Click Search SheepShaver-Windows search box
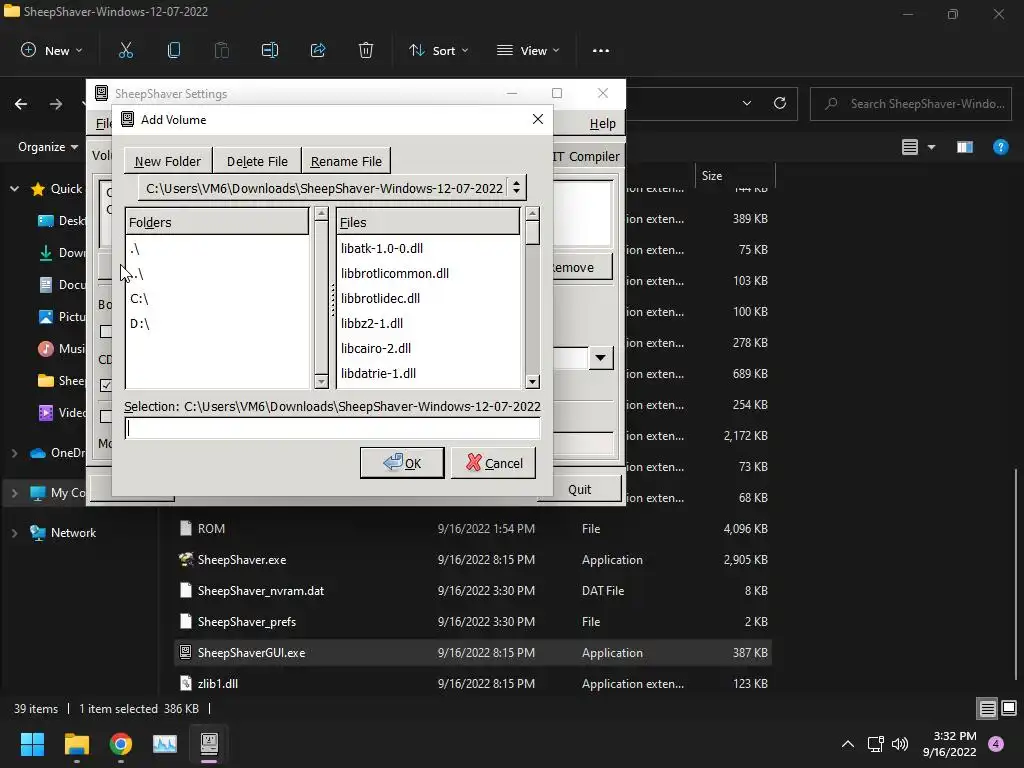This screenshot has width=1024, height=768. (x=911, y=104)
